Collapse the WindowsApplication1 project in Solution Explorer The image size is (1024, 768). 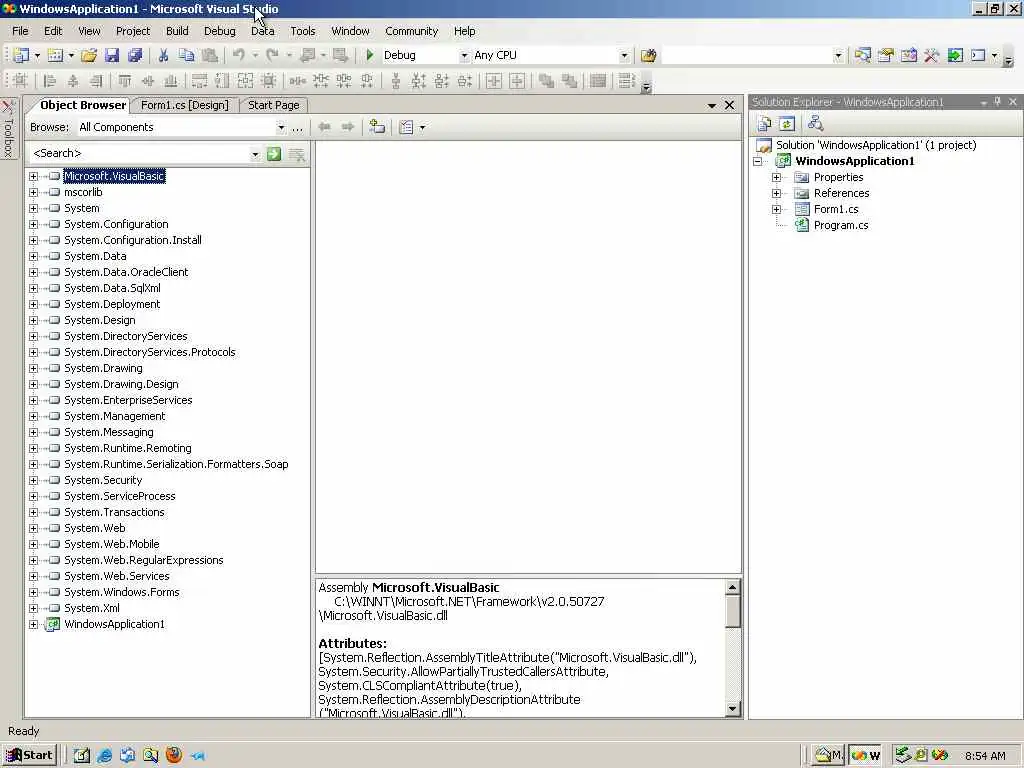click(758, 161)
